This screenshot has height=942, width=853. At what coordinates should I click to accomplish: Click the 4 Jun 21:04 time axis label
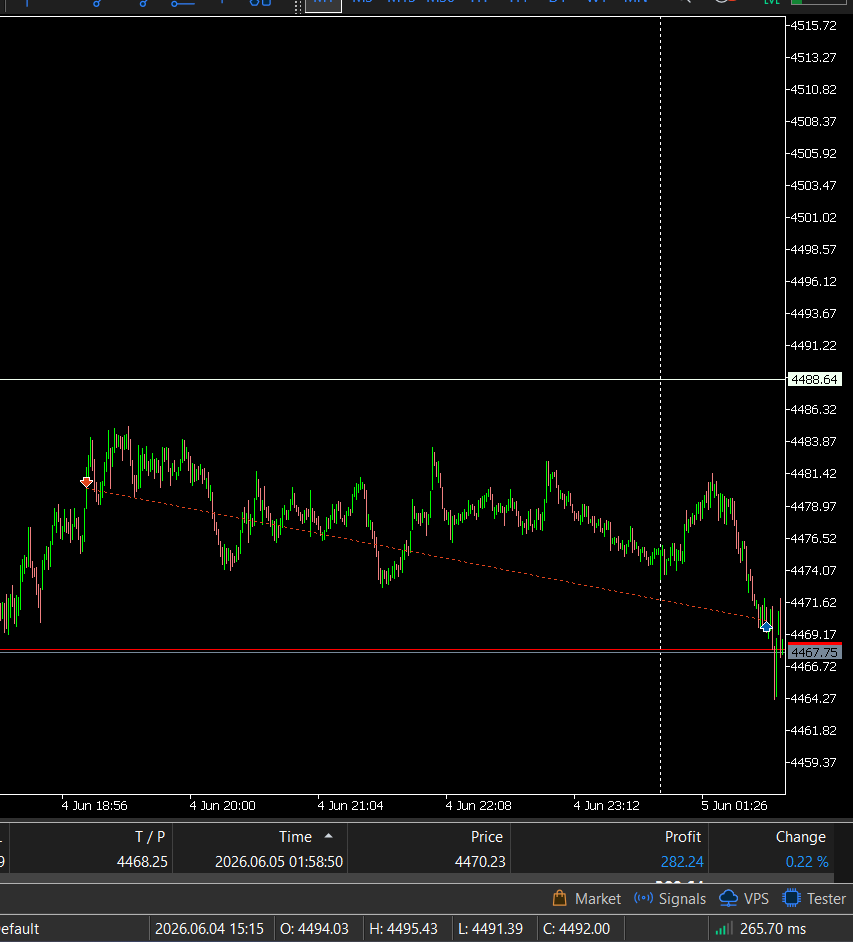click(350, 806)
